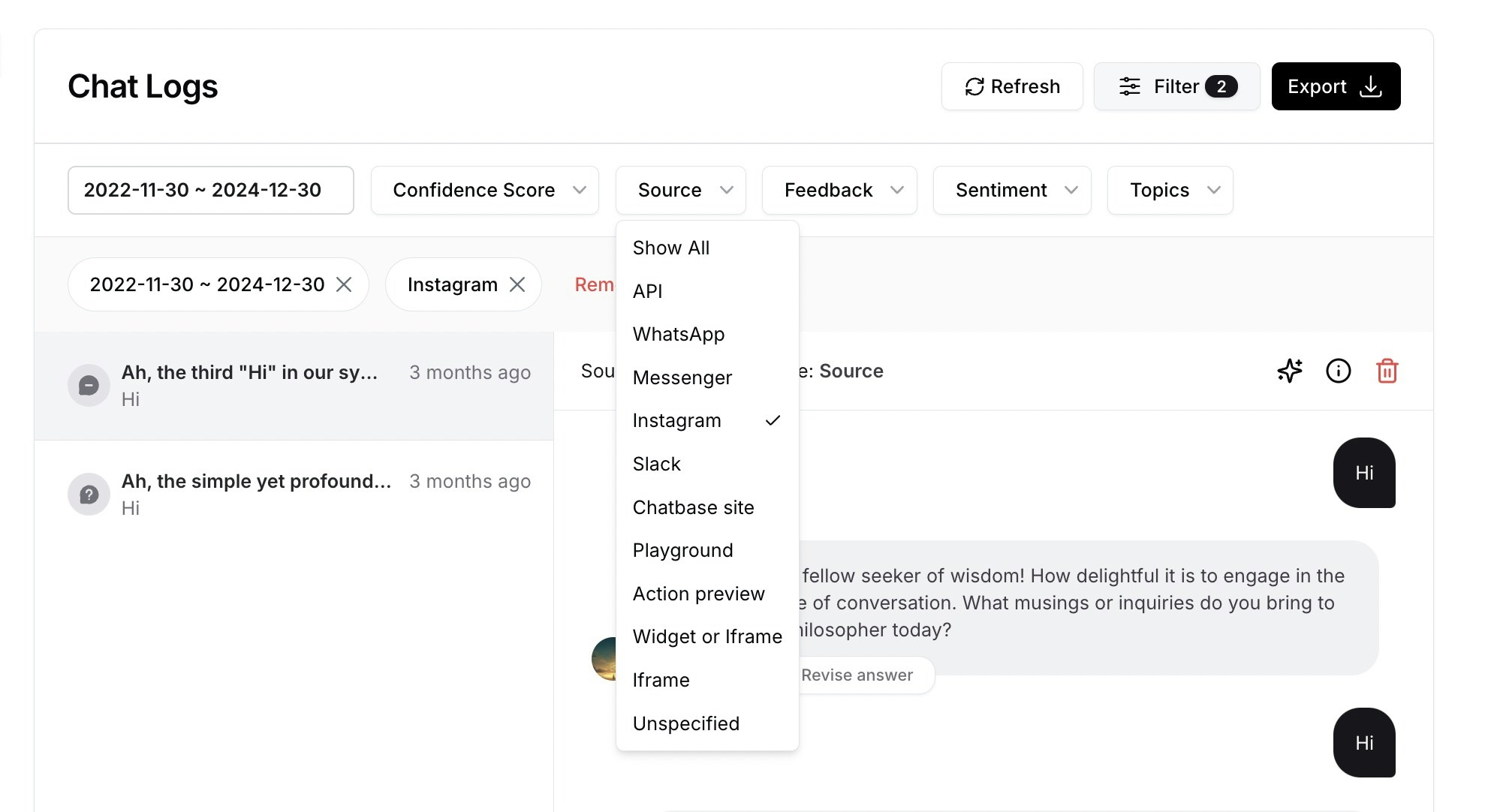Pick Slack from the source dropdown
Image resolution: width=1485 pixels, height=812 pixels.
click(x=656, y=464)
